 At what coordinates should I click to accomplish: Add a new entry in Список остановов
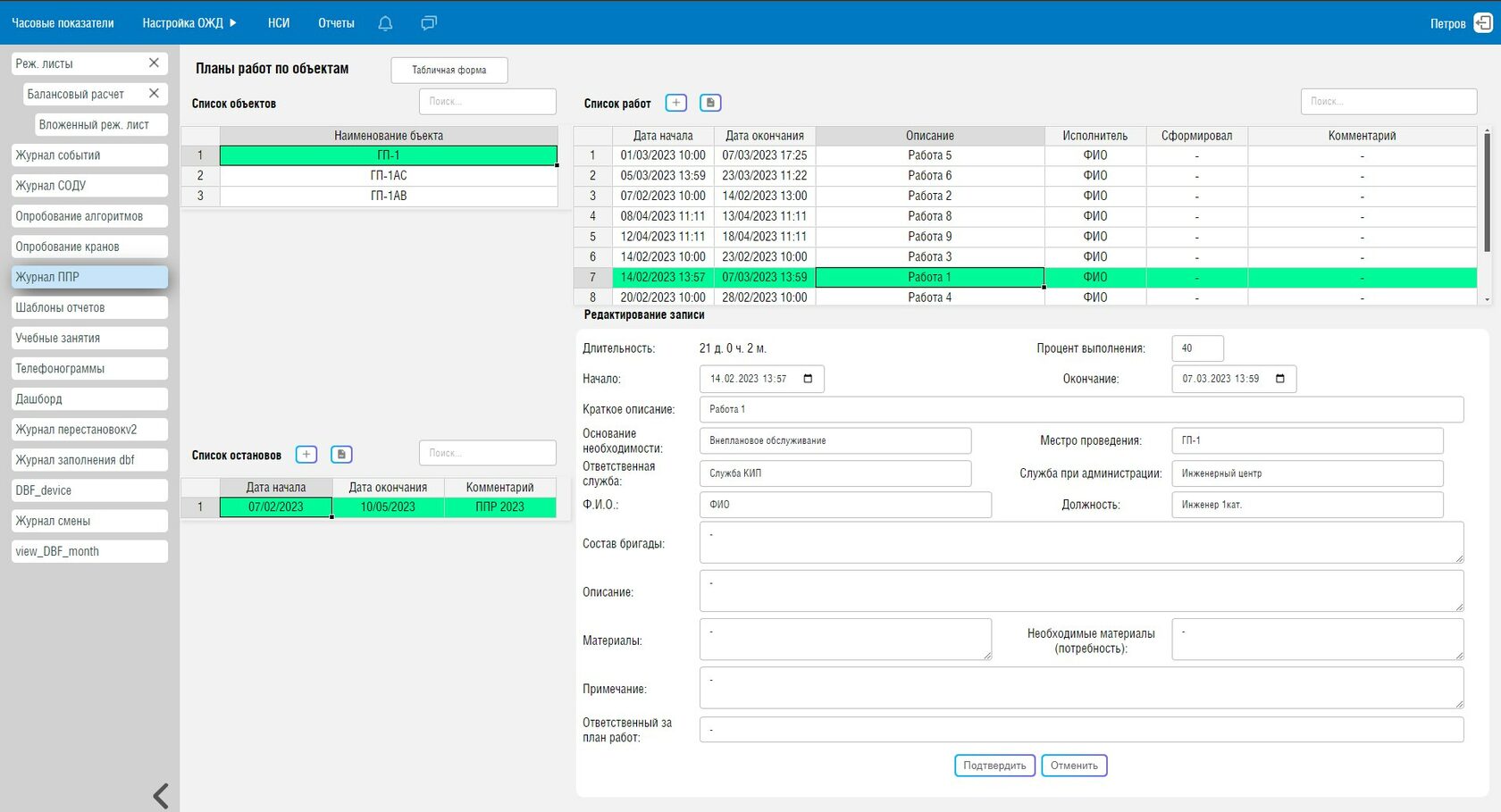[x=306, y=455]
